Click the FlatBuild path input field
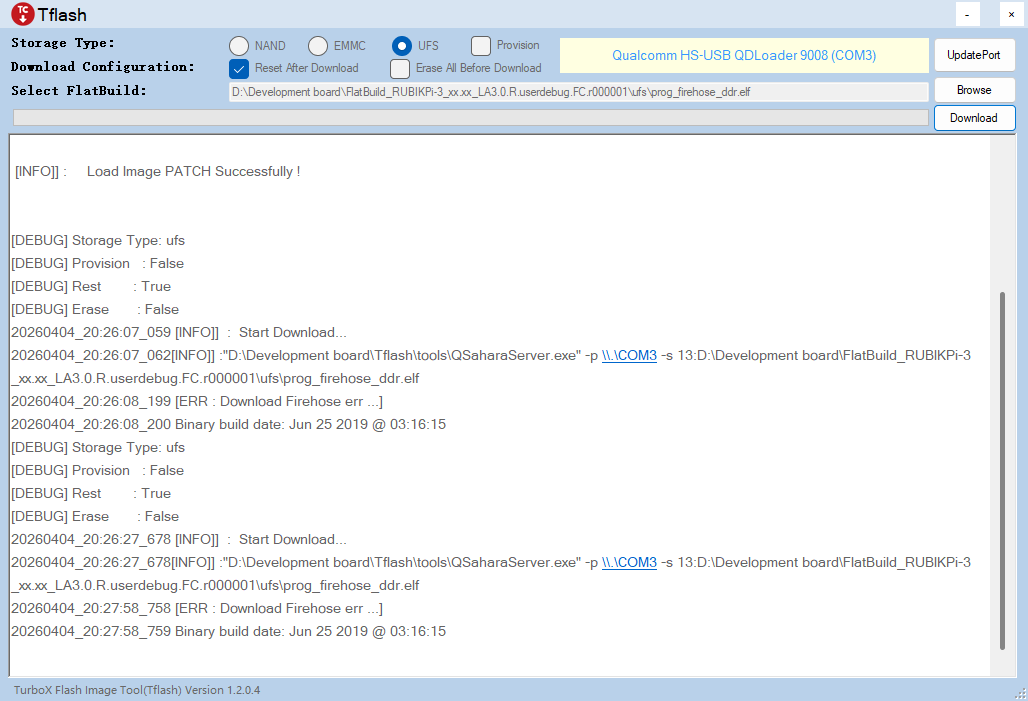1028x701 pixels. click(x=578, y=92)
